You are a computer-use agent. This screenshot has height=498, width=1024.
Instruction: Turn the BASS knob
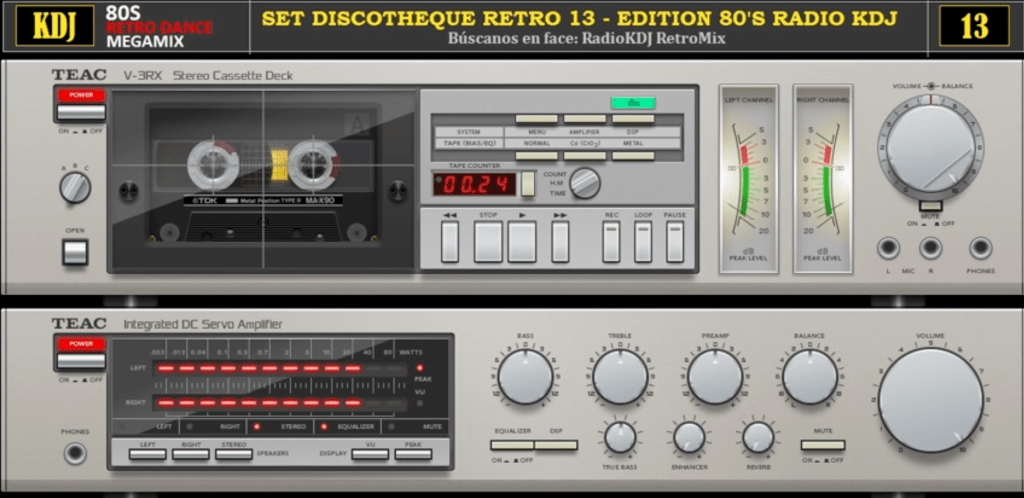[x=526, y=377]
